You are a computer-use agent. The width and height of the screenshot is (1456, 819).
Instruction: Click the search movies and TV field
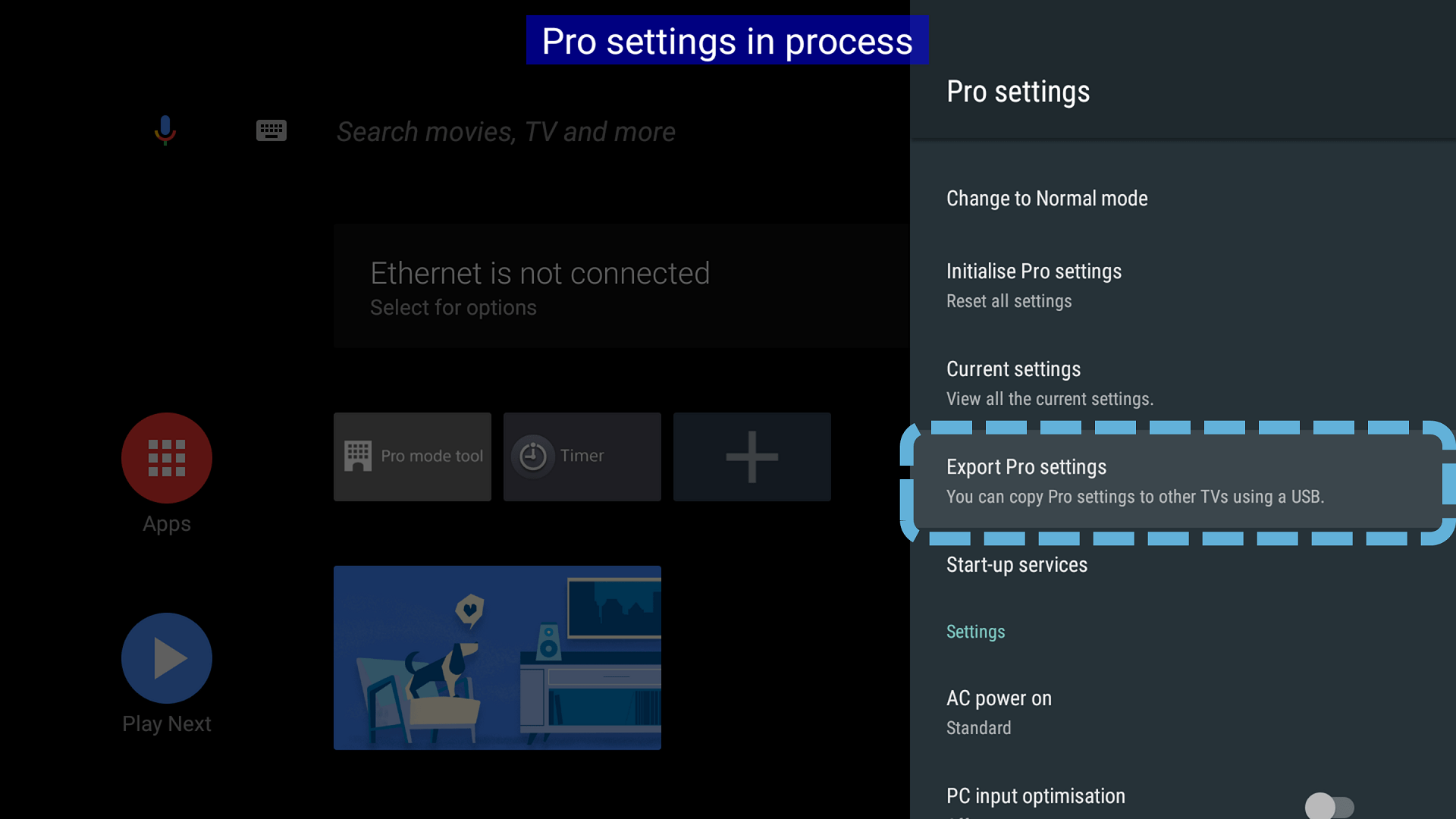pyautogui.click(x=506, y=132)
